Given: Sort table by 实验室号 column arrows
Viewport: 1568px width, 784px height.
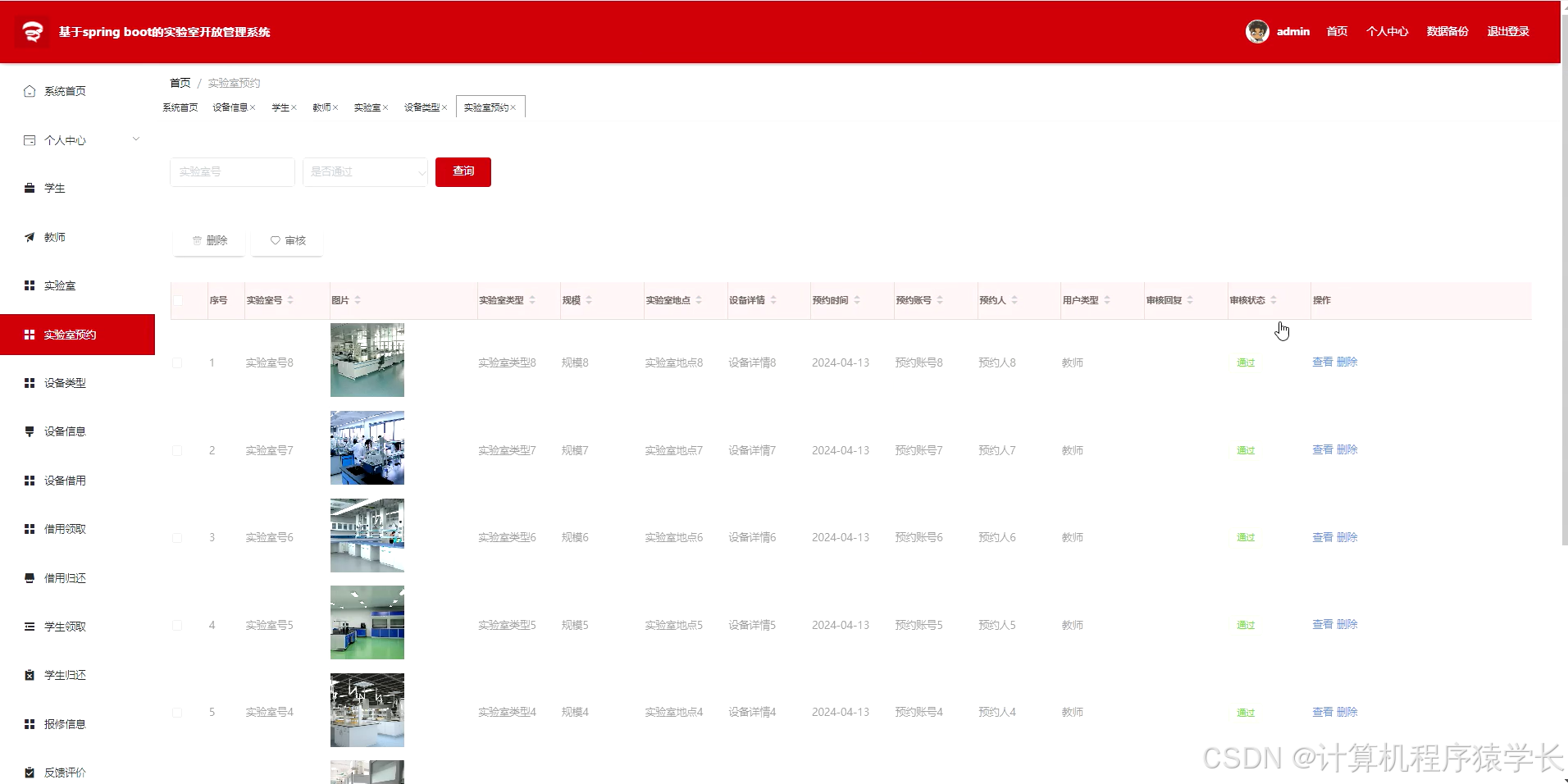Looking at the screenshot, I should [x=290, y=300].
